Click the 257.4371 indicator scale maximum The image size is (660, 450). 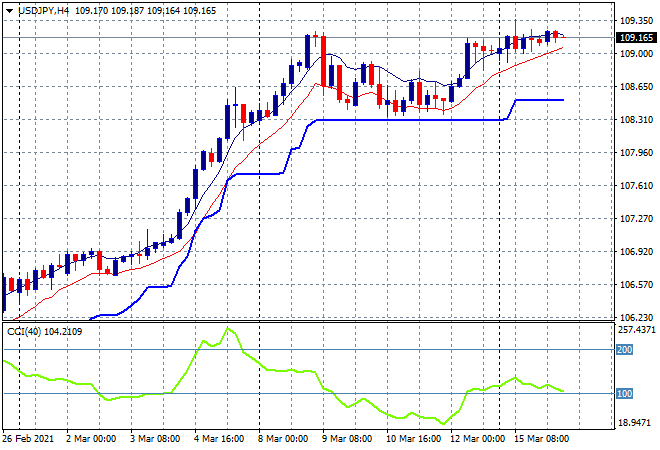[x=637, y=329]
